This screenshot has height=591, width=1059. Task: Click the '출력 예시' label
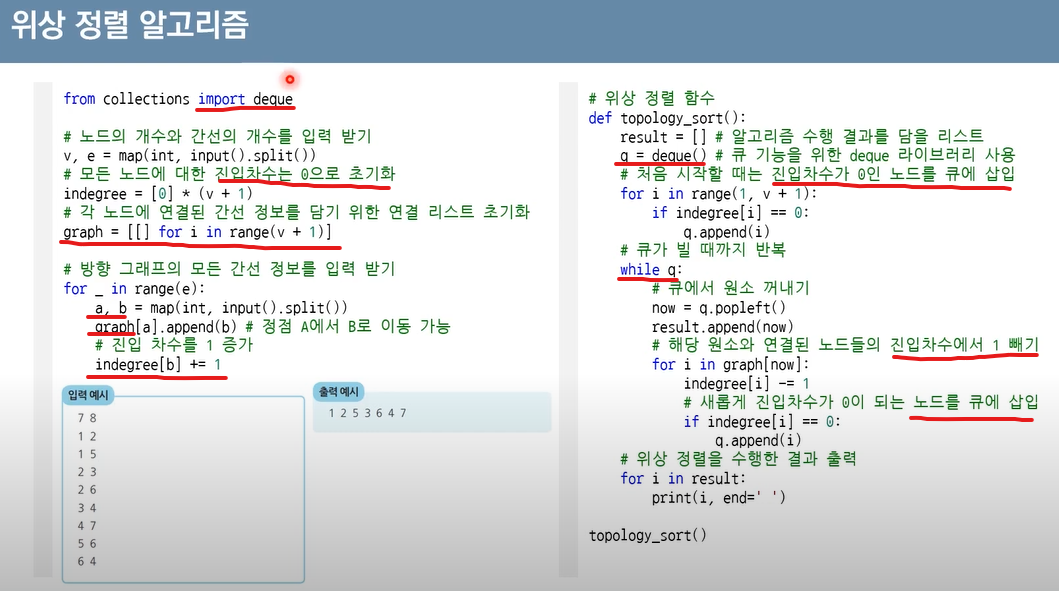tap(338, 391)
